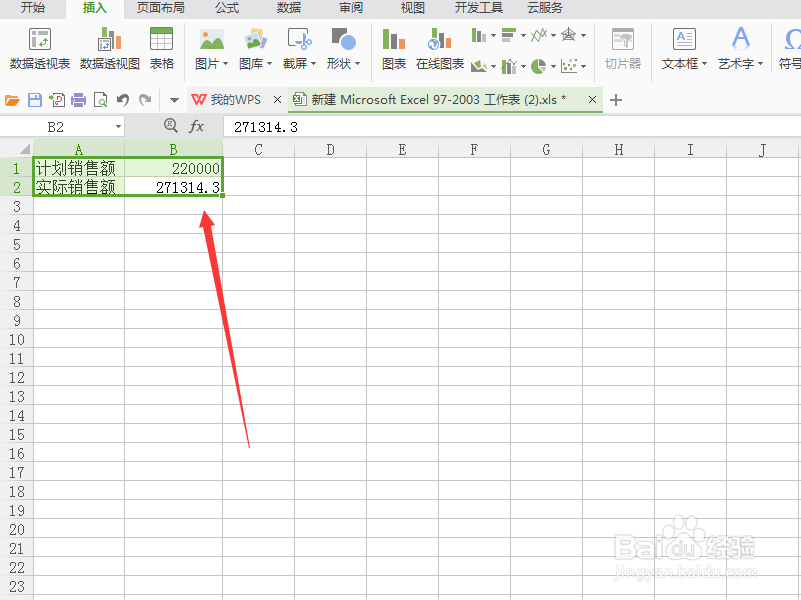Click the zoom magnifier beside fx
Image resolution: width=801 pixels, height=600 pixels.
171,126
